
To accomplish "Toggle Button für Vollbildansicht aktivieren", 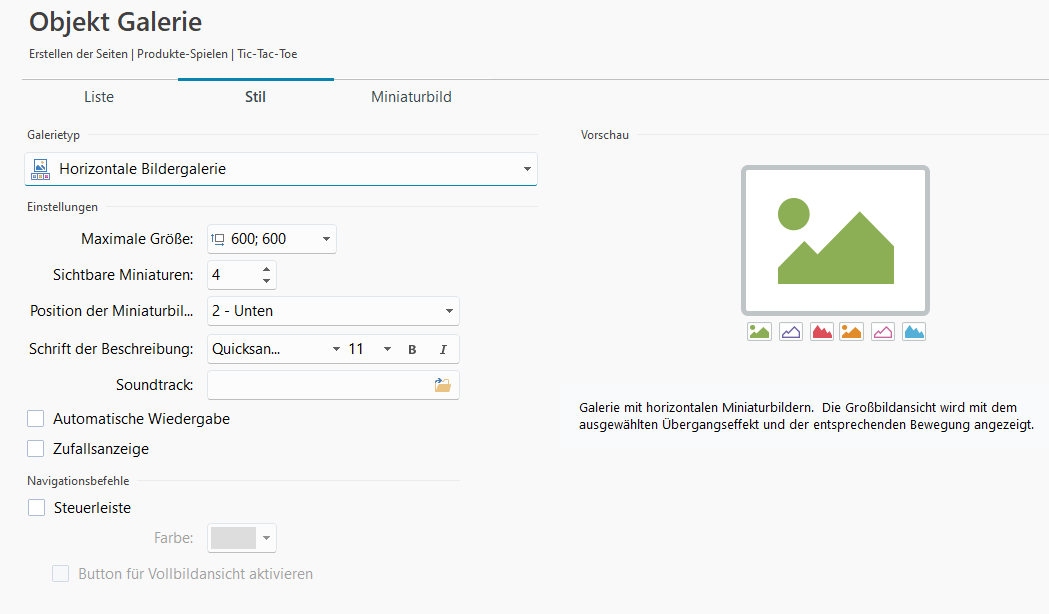I will pos(61,574).
